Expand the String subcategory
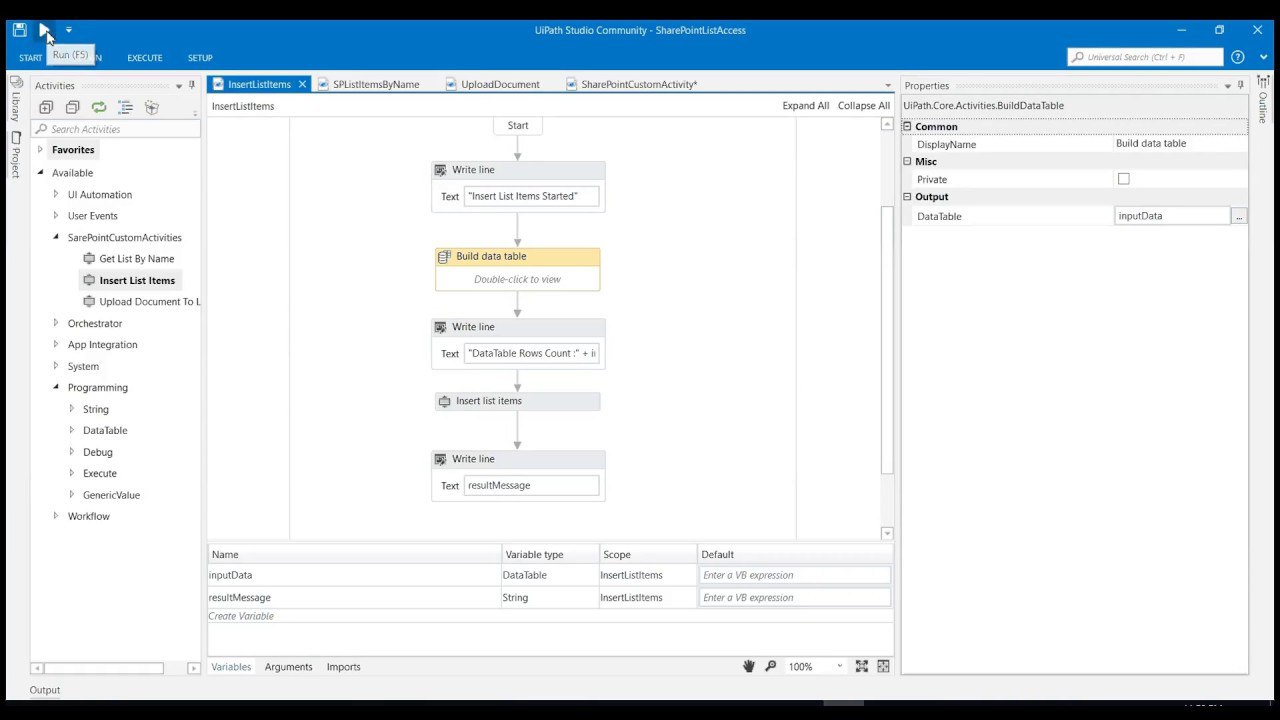 [71, 409]
